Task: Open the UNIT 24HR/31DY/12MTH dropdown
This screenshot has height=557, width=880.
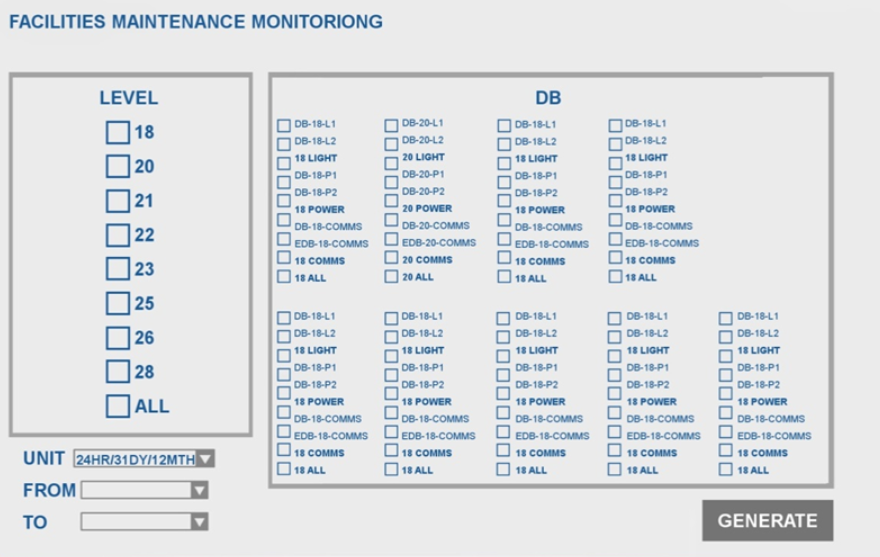Action: pyautogui.click(x=205, y=459)
